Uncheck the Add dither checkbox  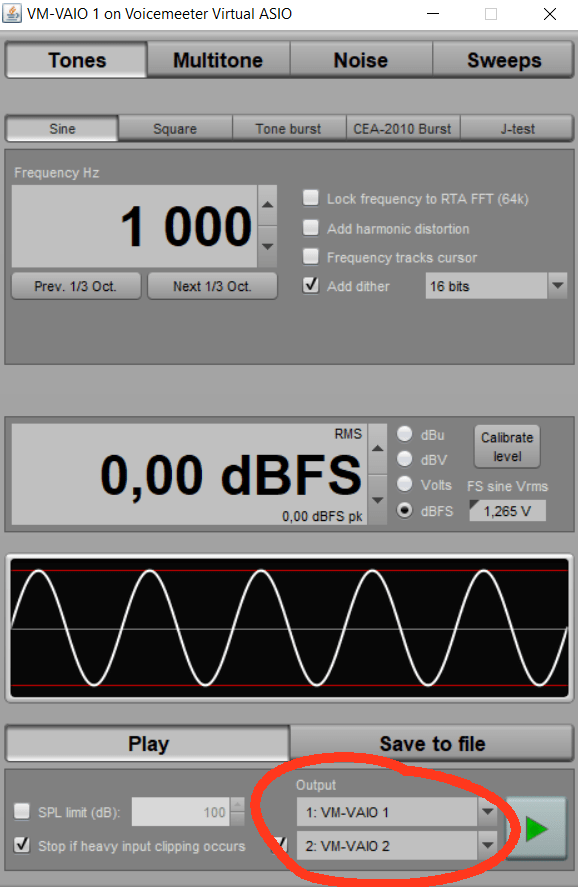click(x=310, y=285)
